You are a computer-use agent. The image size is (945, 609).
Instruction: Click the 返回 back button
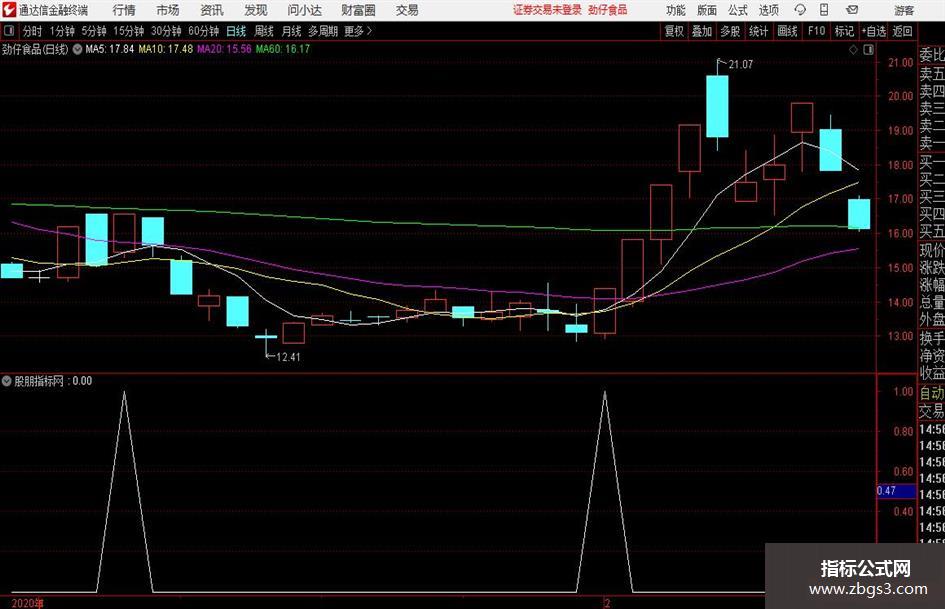(x=902, y=31)
